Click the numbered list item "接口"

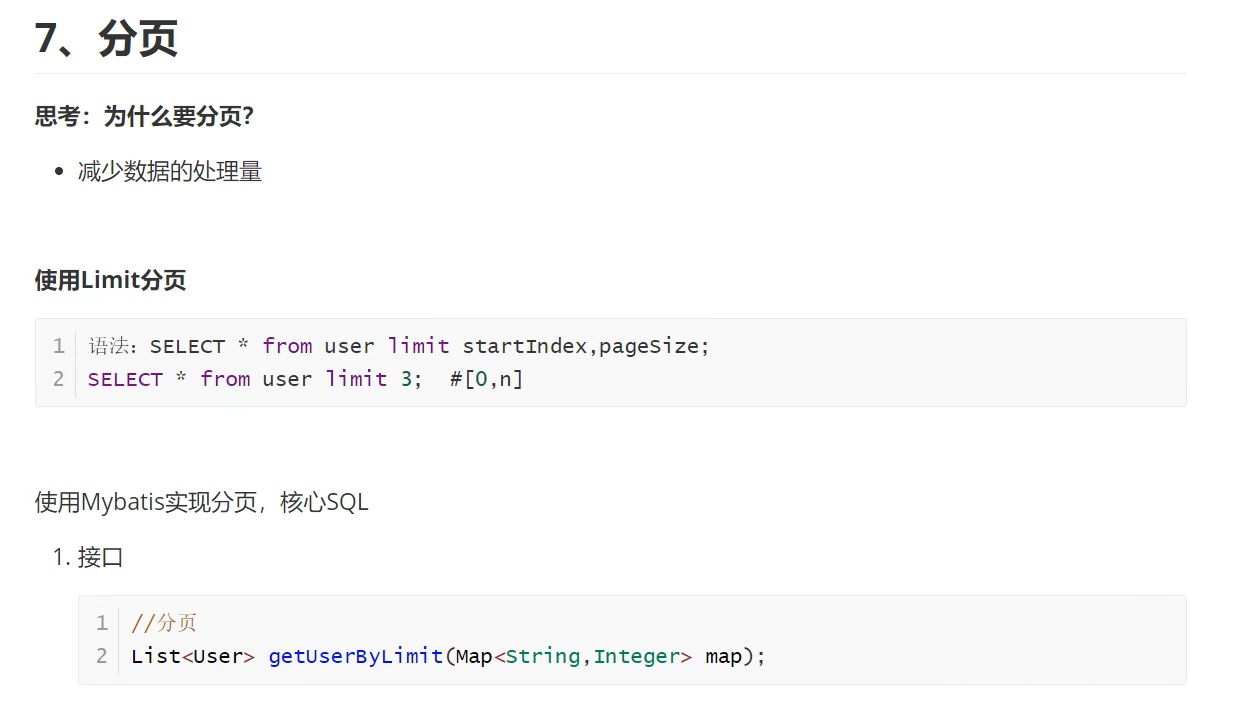point(100,557)
